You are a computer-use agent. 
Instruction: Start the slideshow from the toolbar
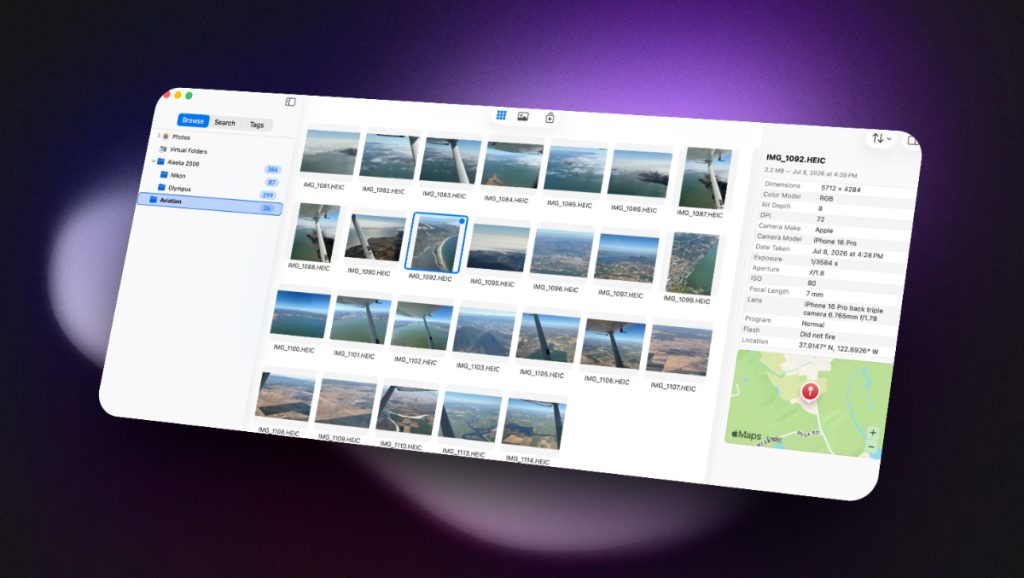click(550, 118)
